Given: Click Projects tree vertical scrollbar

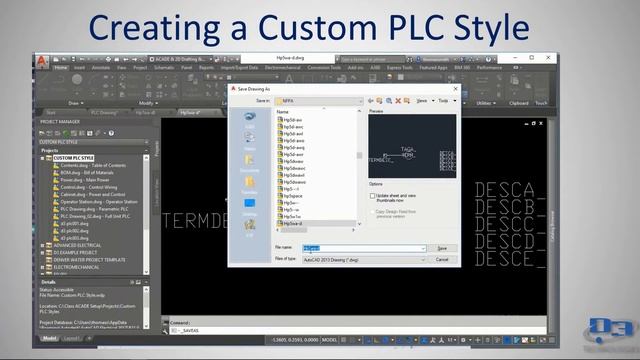Looking at the screenshot, I should [146, 215].
